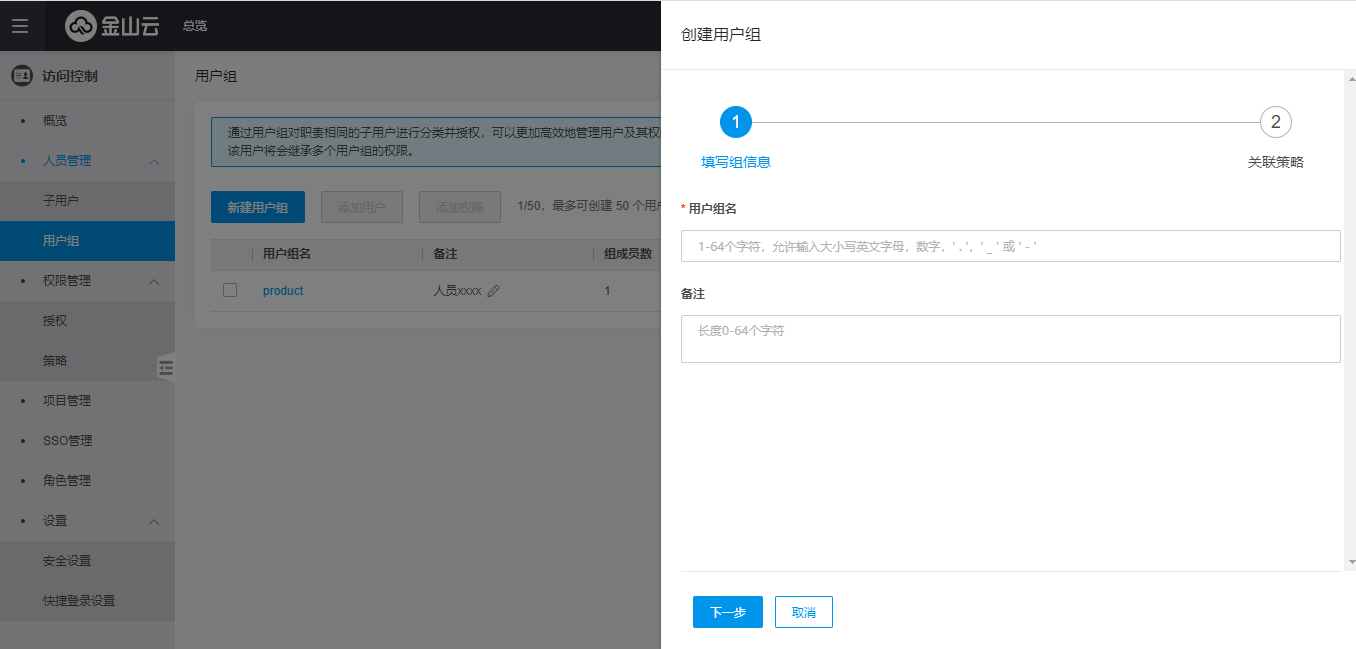Select 用户组 in the sidebar
Image resolution: width=1356 pixels, height=649 pixels.
click(87, 241)
